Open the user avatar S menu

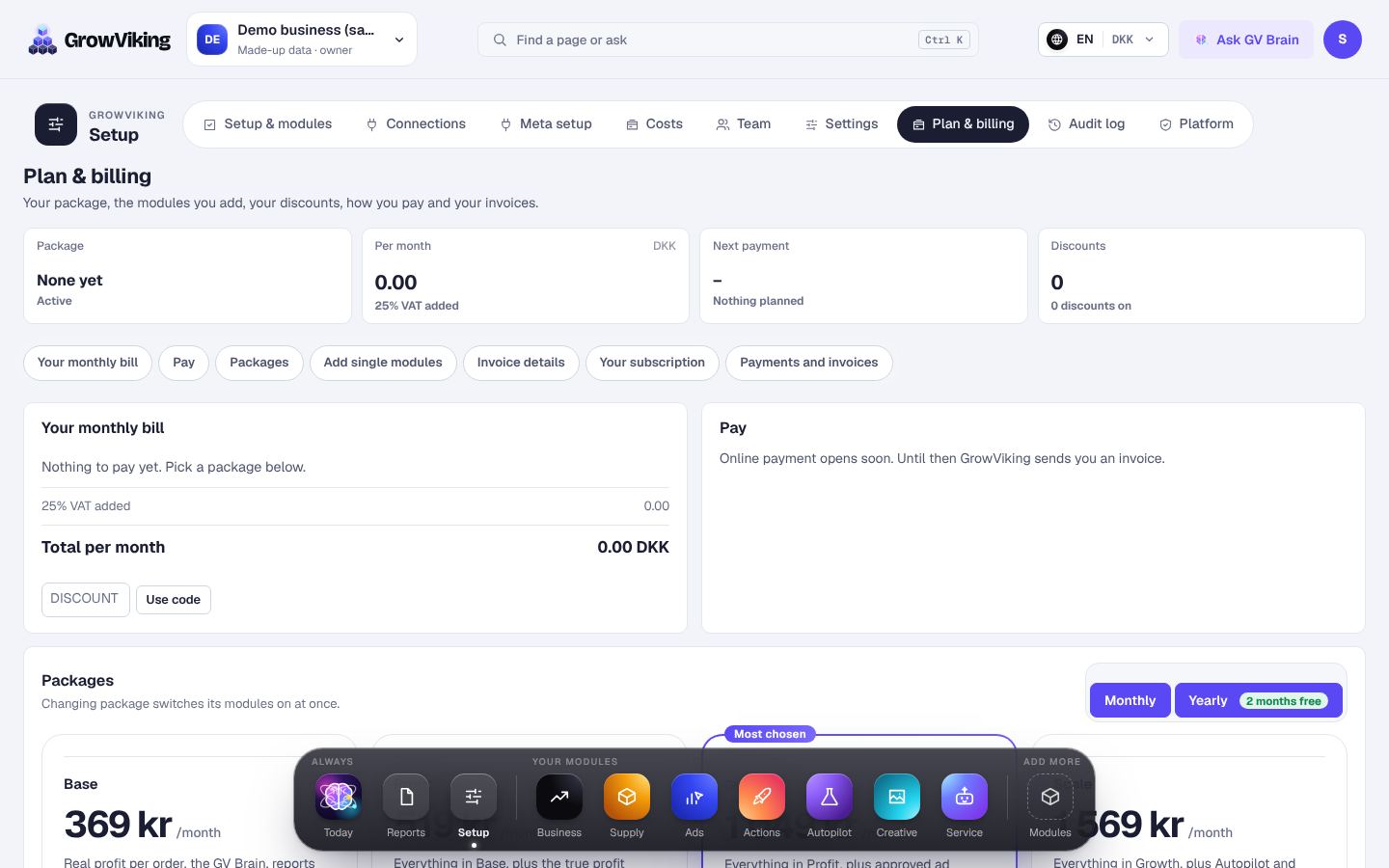tap(1343, 40)
